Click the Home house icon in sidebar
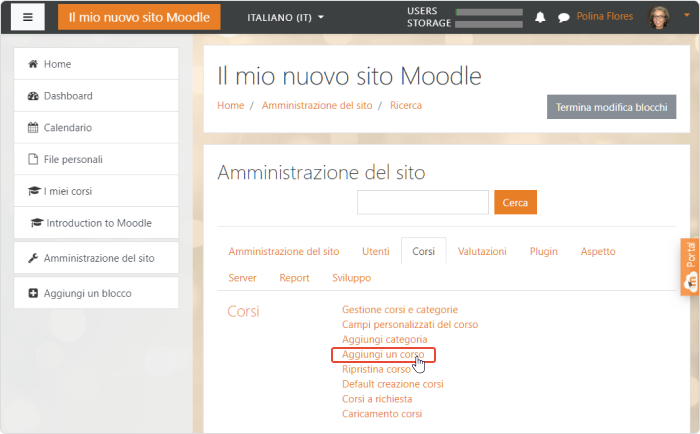 pyautogui.click(x=33, y=64)
